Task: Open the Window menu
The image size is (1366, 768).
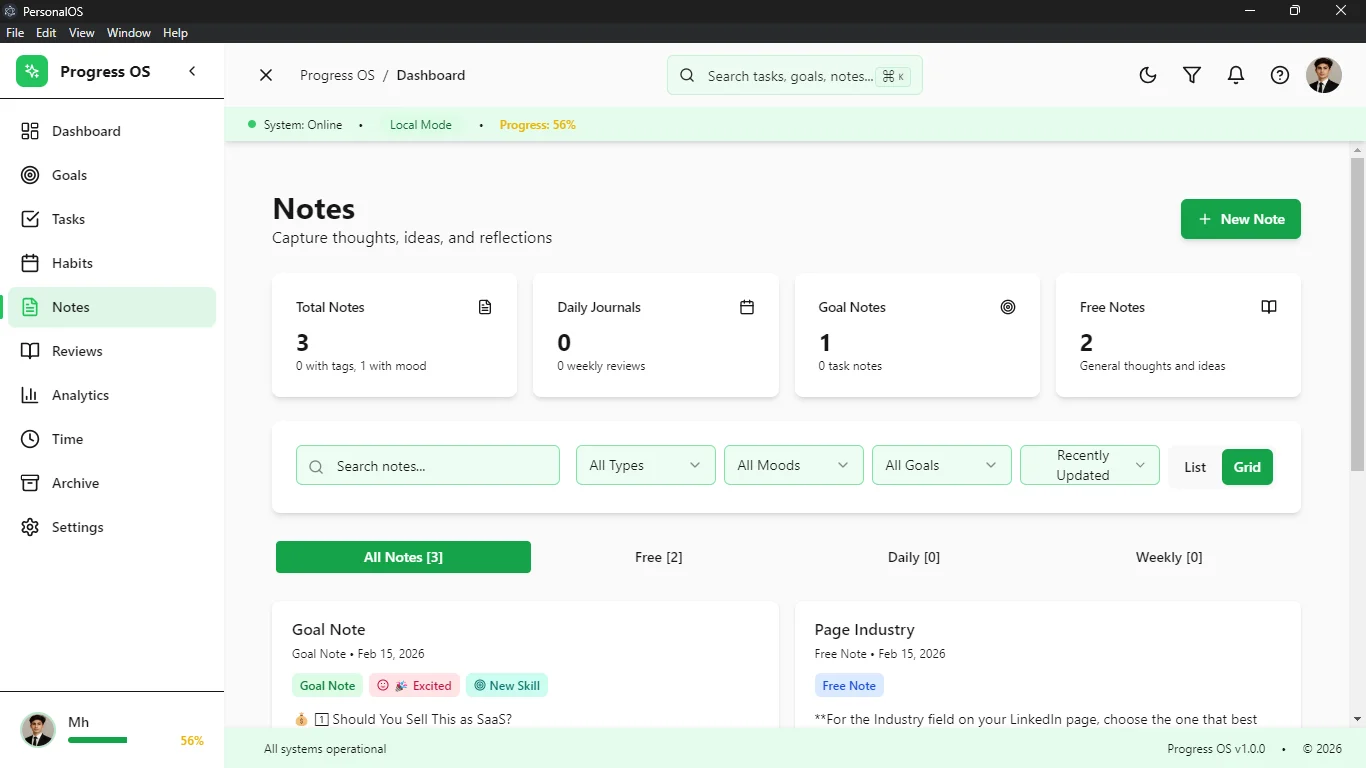Action: pyautogui.click(x=129, y=33)
